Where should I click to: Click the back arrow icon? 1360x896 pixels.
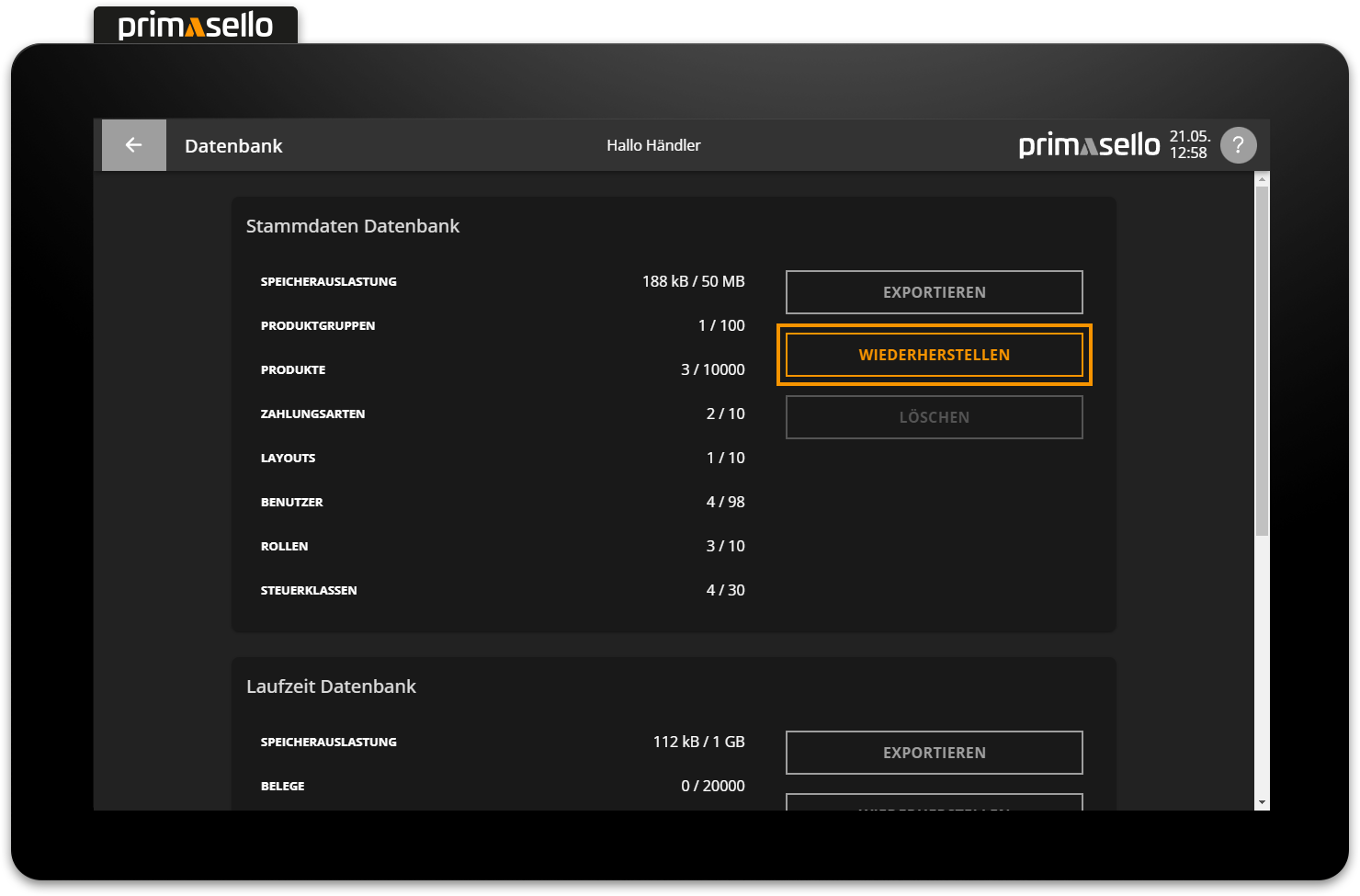click(133, 145)
